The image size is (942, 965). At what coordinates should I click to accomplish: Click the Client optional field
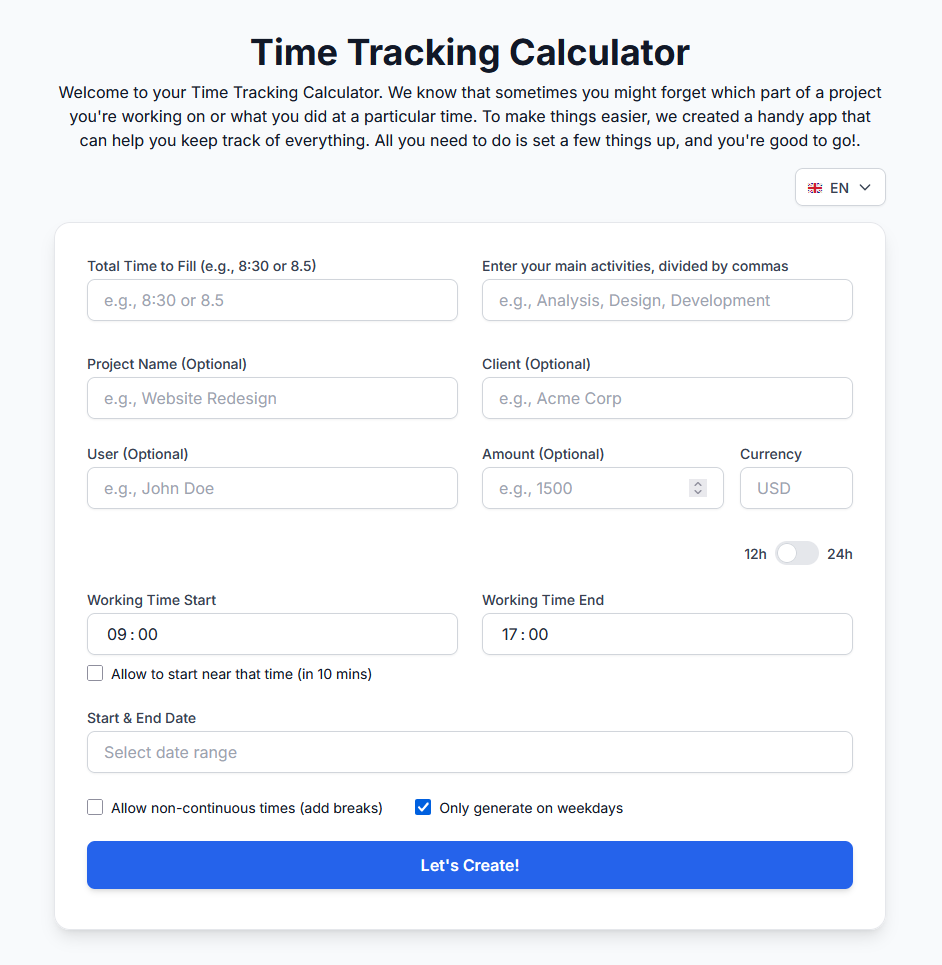(667, 398)
